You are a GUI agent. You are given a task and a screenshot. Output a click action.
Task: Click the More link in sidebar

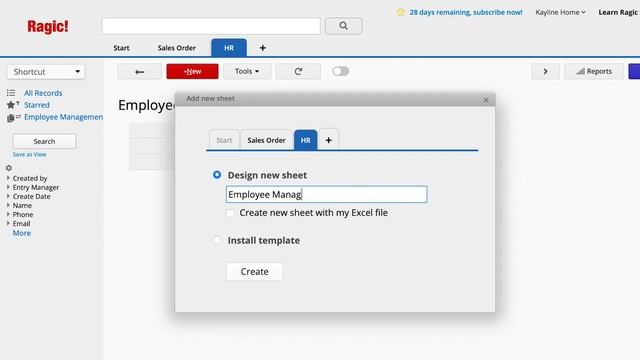click(22, 233)
